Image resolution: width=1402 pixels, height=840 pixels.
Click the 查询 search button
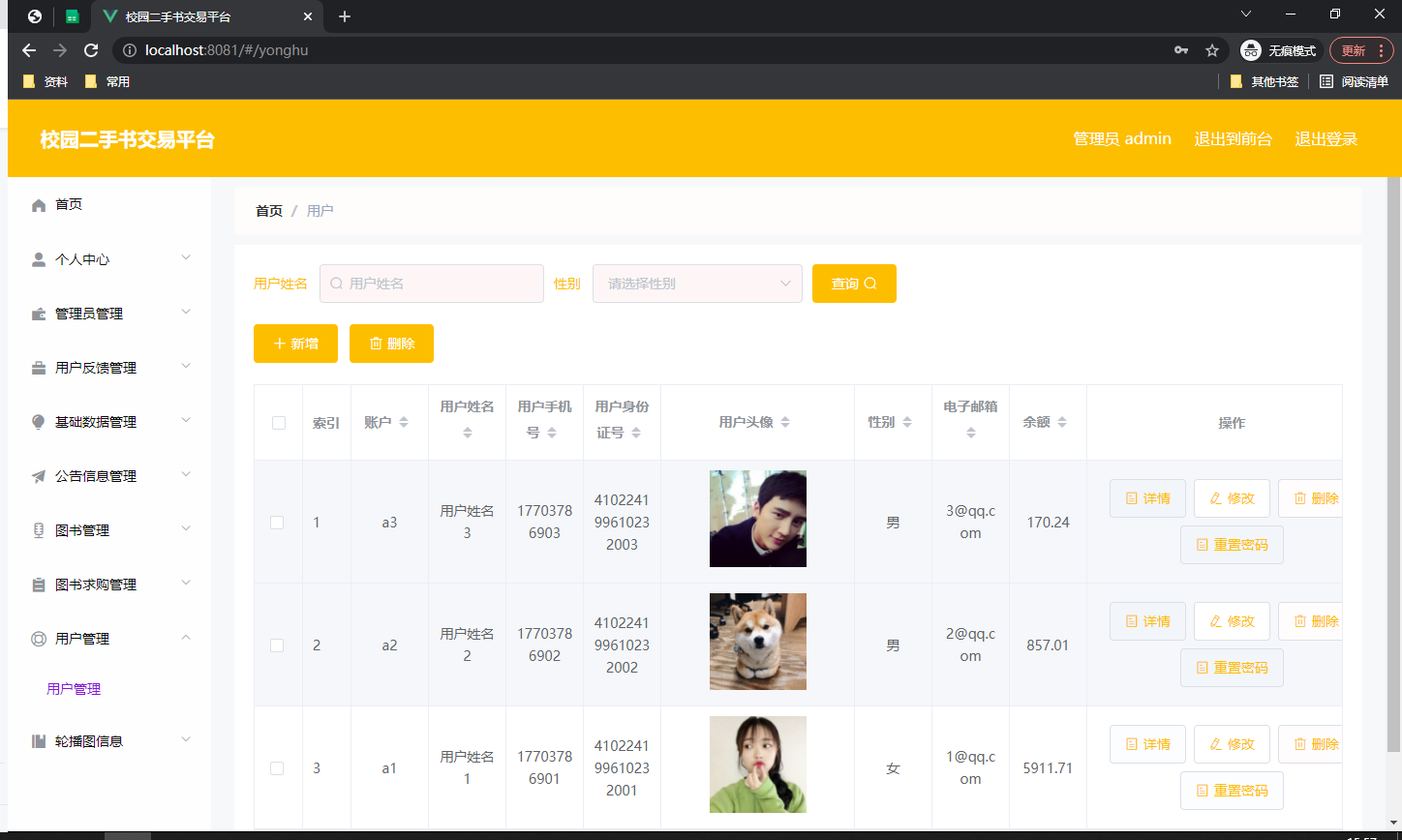(x=854, y=284)
